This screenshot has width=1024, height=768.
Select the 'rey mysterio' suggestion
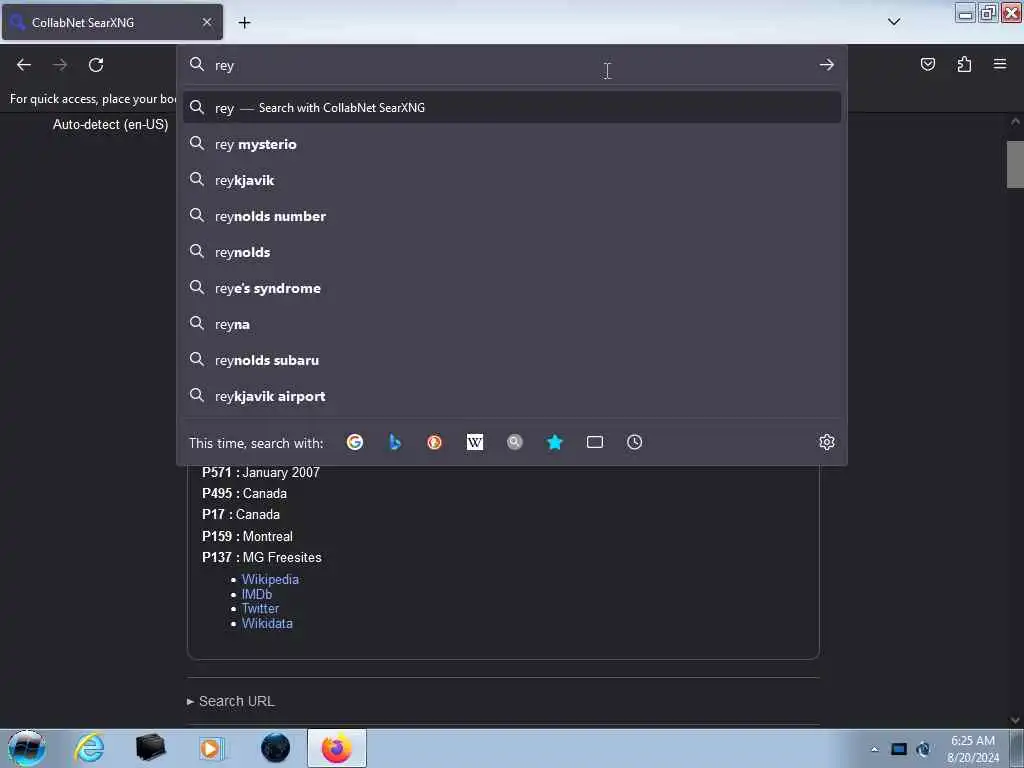click(512, 144)
